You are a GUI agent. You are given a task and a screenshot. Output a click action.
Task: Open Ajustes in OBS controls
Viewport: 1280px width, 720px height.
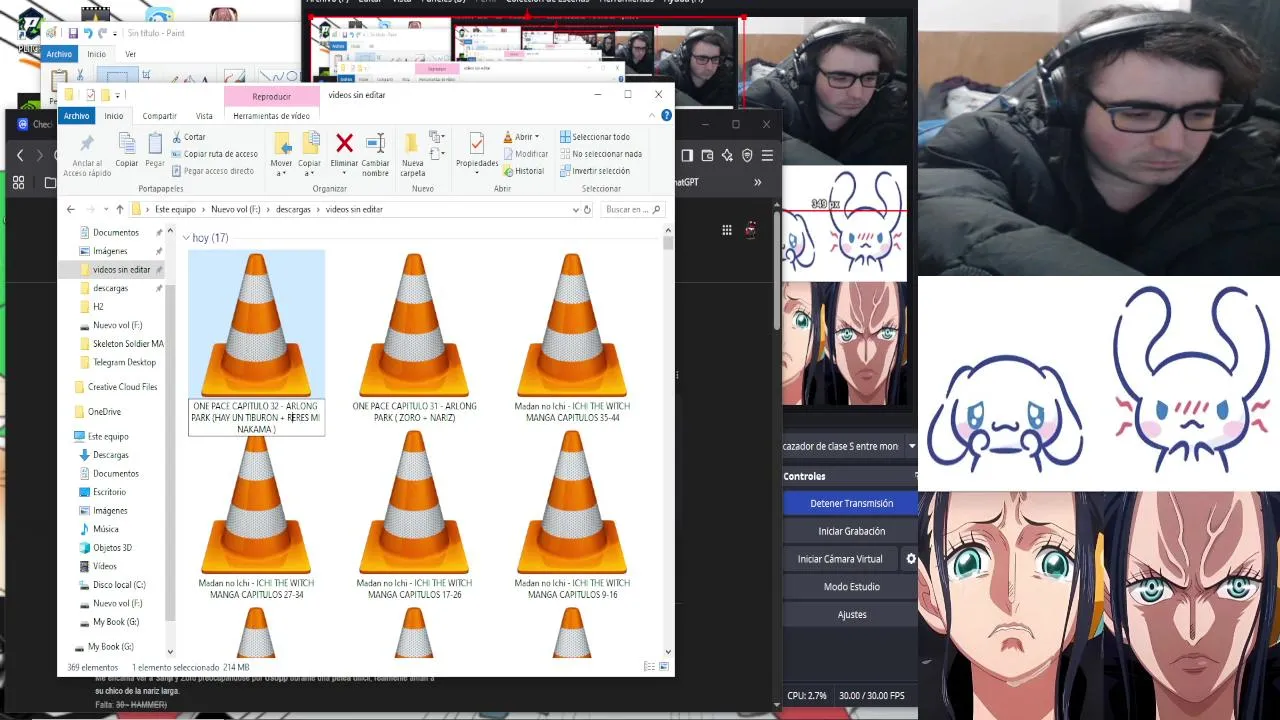pyautogui.click(x=851, y=615)
